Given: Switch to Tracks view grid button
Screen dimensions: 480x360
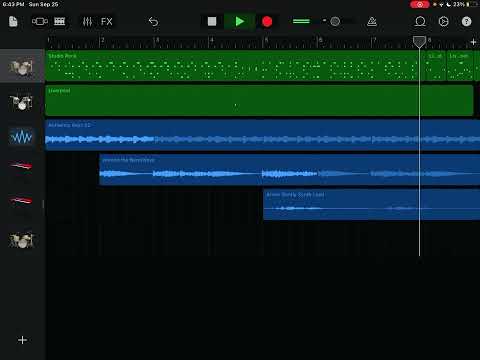Looking at the screenshot, I should pyautogui.click(x=60, y=22).
